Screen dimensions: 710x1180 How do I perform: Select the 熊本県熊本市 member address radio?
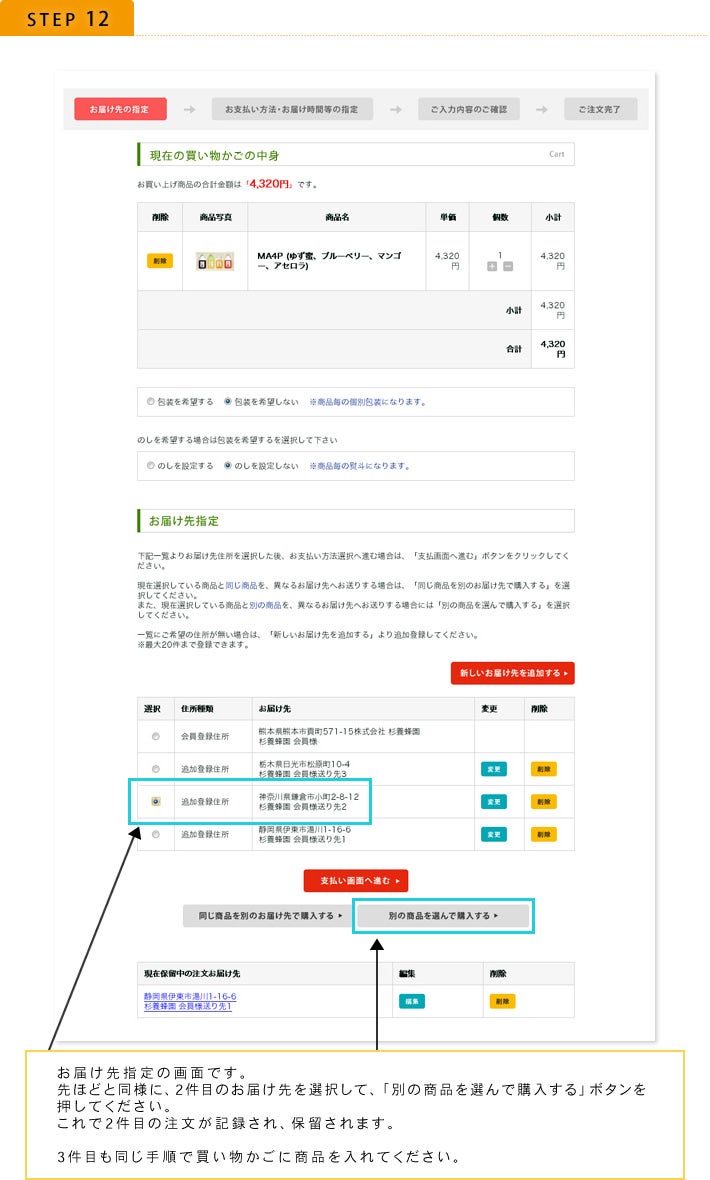[155, 737]
